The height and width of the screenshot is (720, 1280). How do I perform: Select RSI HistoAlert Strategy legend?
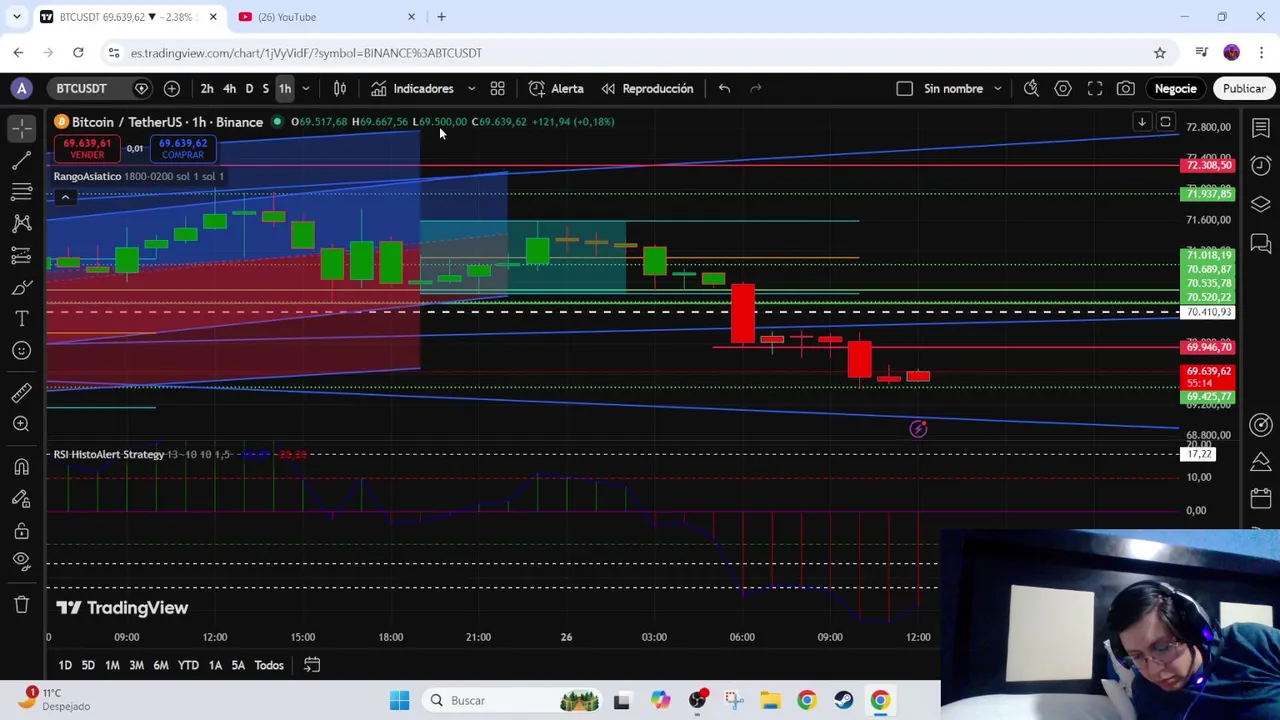109,455
